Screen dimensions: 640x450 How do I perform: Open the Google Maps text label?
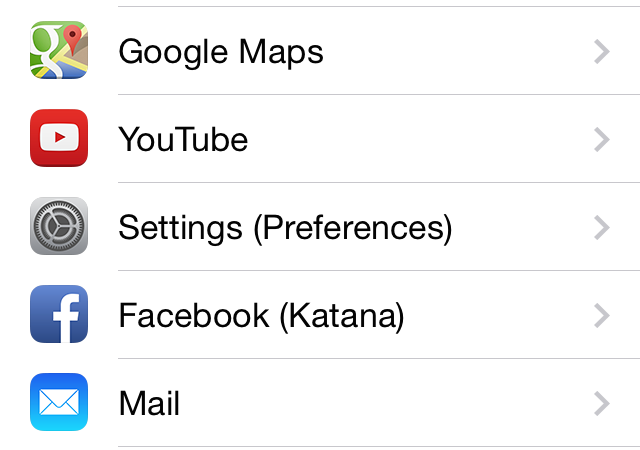click(x=221, y=52)
